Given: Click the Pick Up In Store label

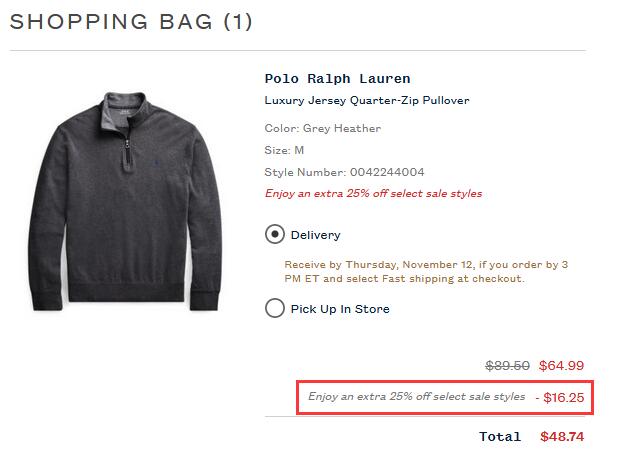Looking at the screenshot, I should tap(340, 309).
